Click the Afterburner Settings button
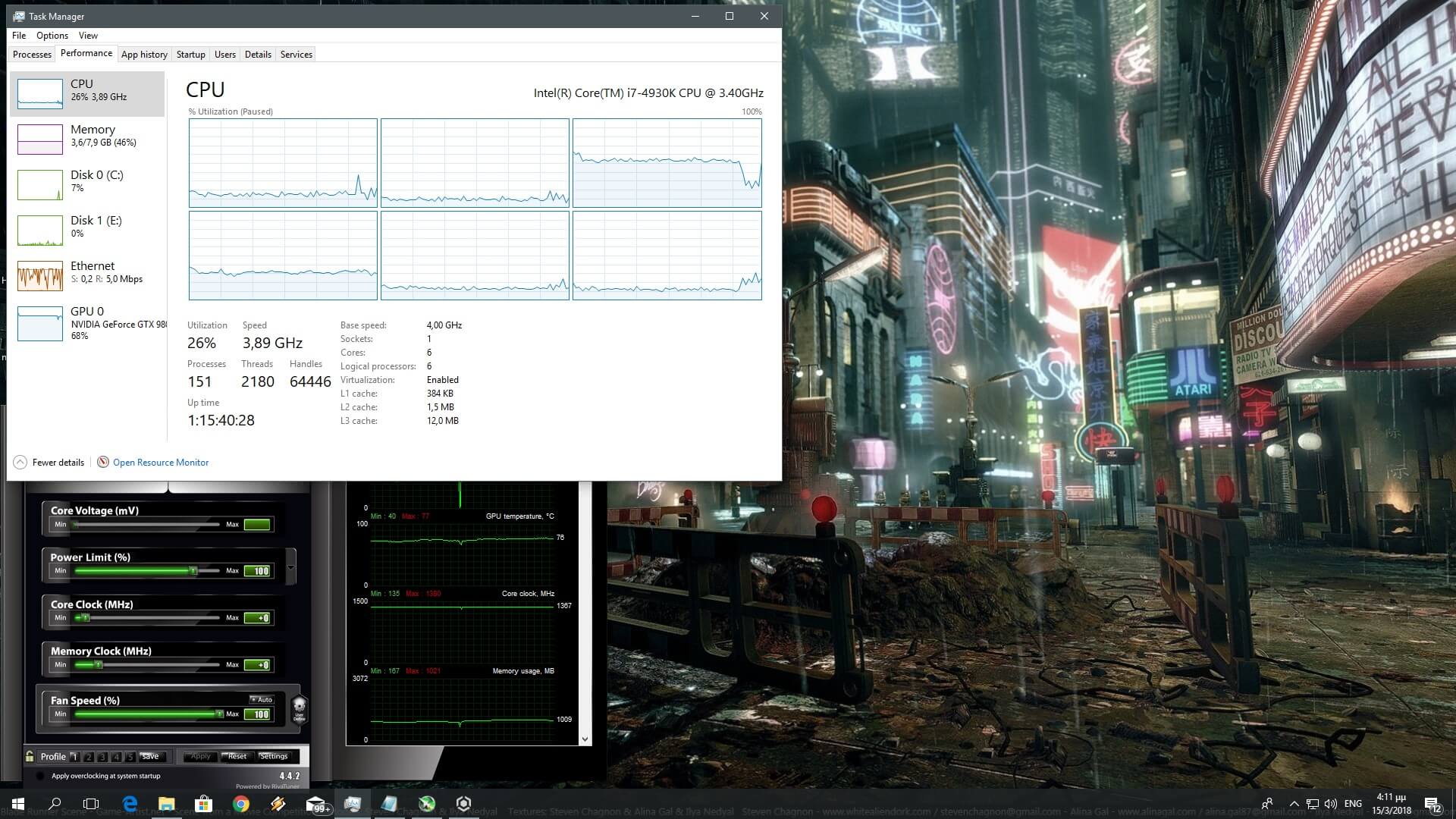The image size is (1456, 819). pos(274,756)
